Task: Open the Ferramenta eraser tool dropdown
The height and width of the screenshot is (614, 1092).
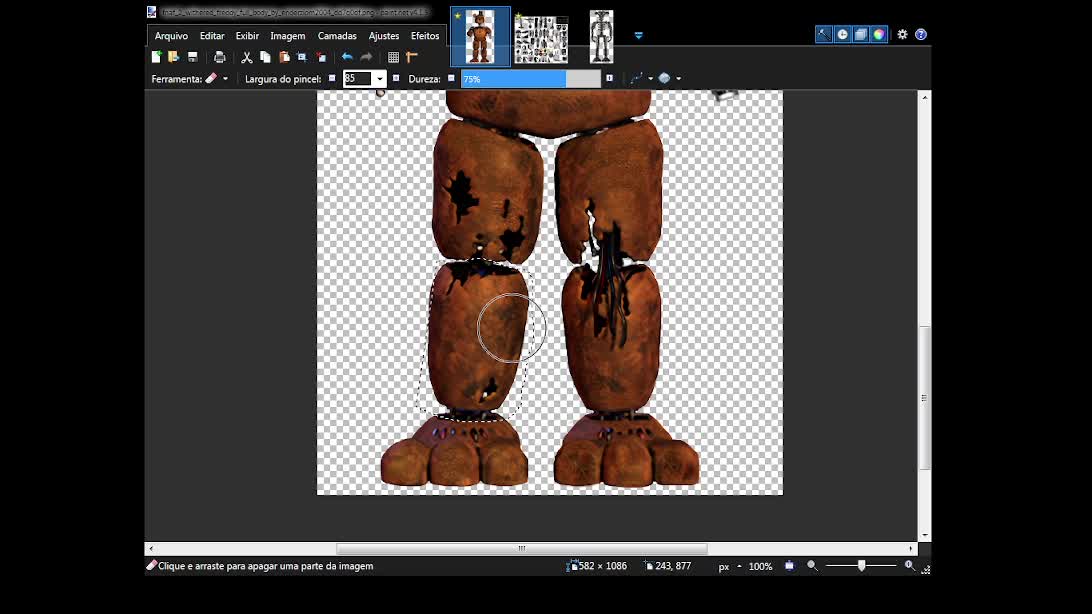Action: click(217, 79)
